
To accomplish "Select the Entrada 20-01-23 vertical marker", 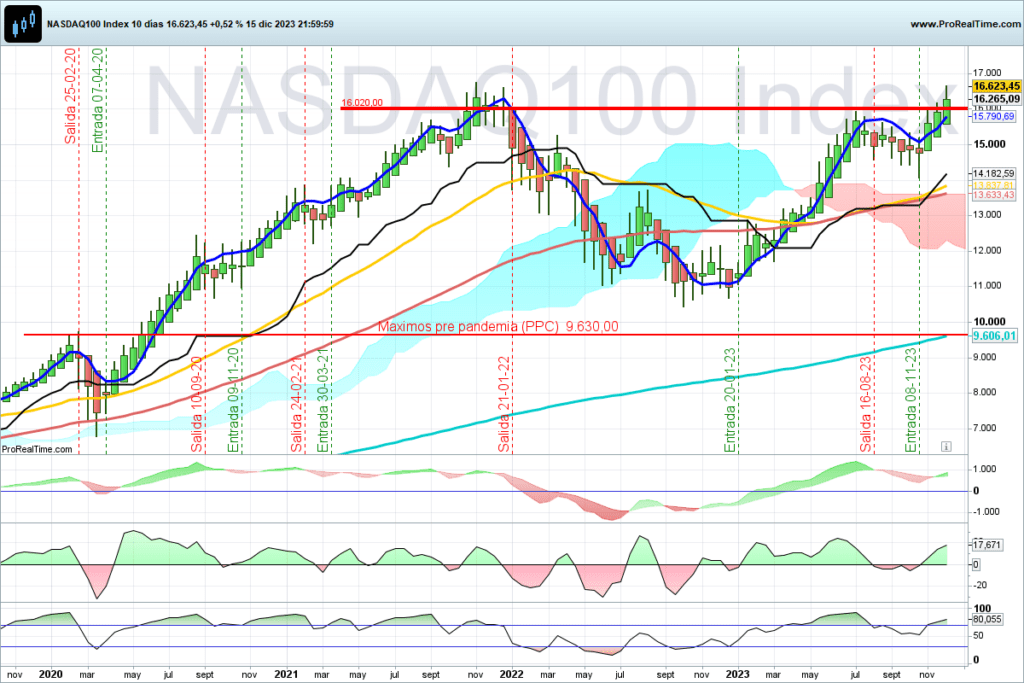I will pos(730,400).
